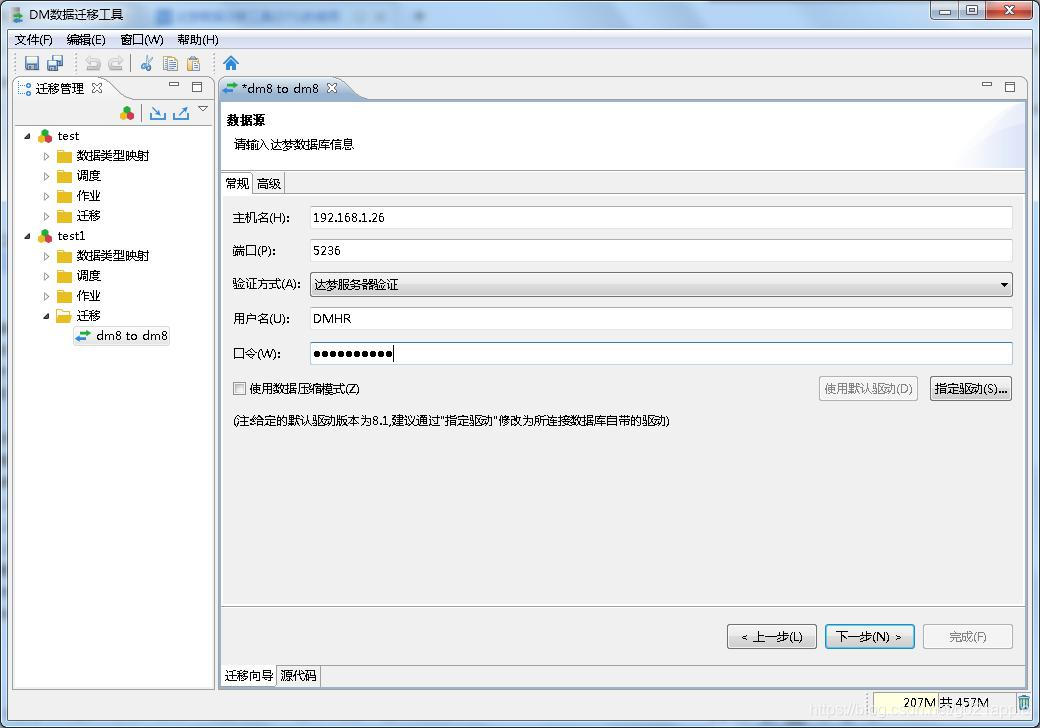Screen dimensions: 1040x728
Task: Select test1 project label
Action: (x=71, y=236)
